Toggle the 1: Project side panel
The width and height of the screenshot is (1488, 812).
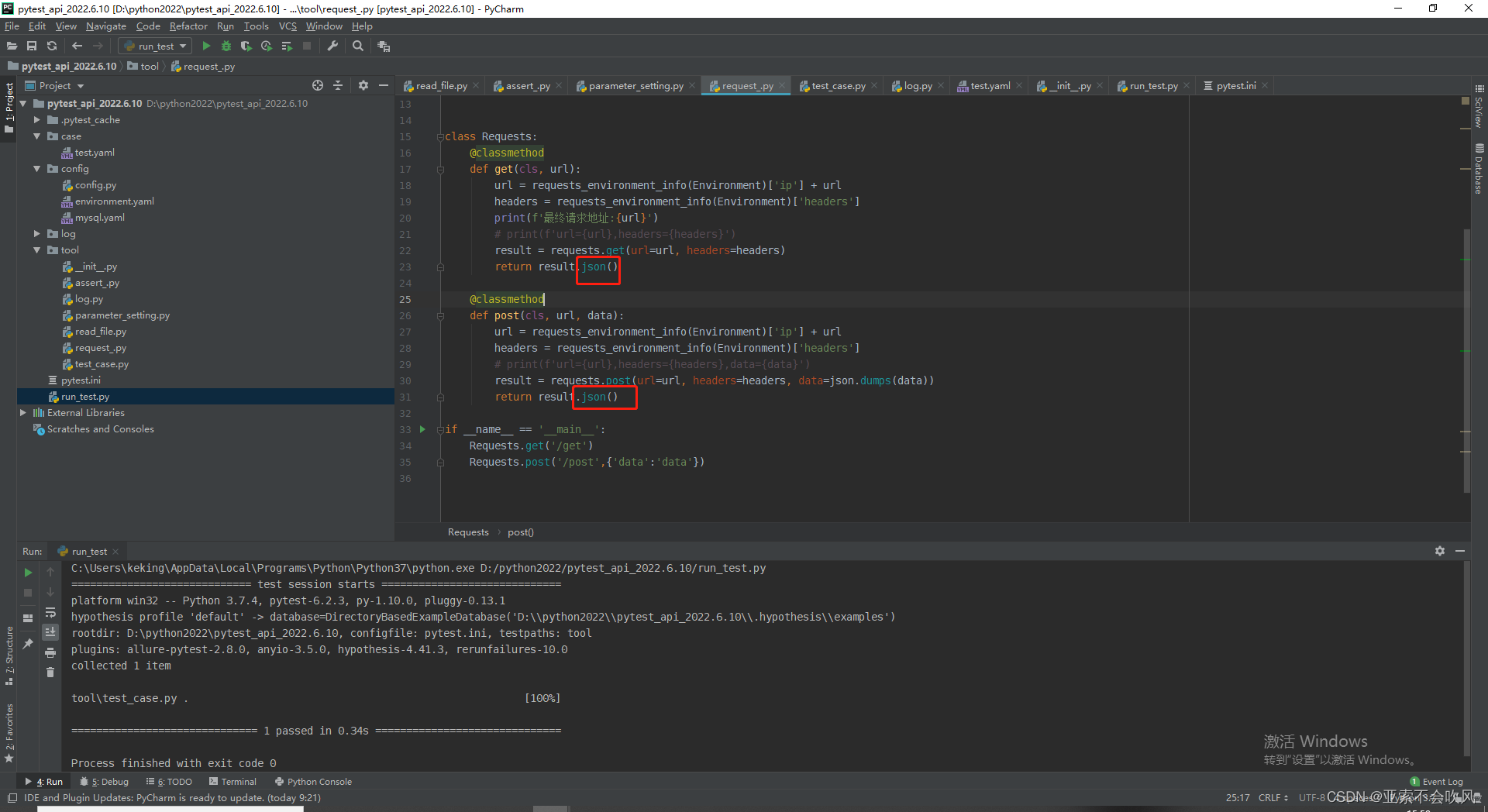point(9,107)
